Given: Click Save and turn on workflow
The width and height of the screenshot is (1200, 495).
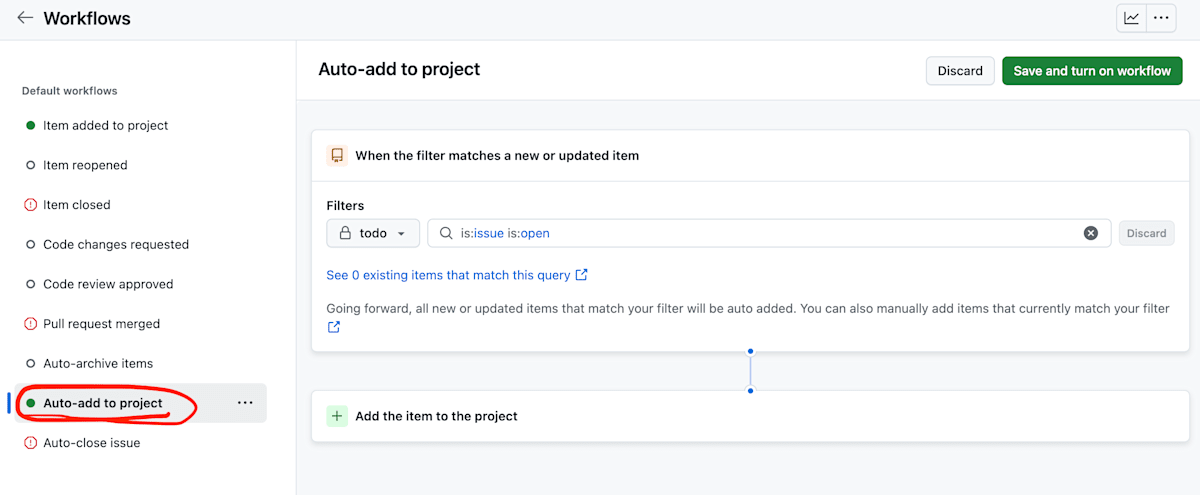Looking at the screenshot, I should click(x=1092, y=71).
